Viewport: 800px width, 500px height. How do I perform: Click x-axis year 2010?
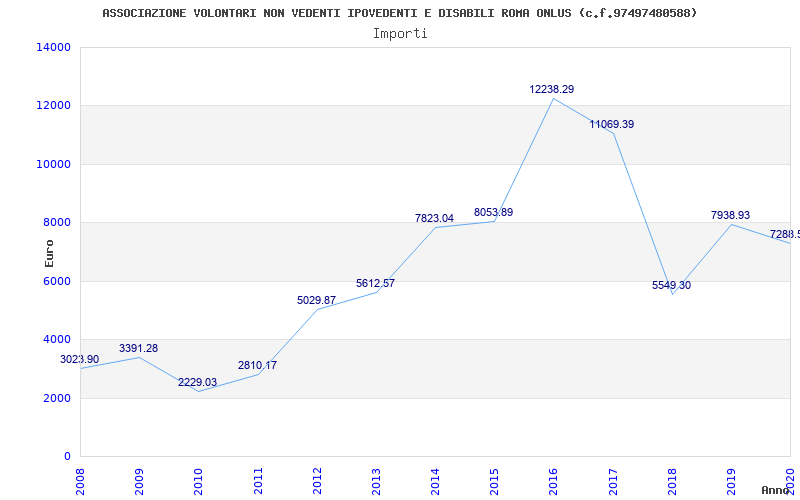(199, 481)
